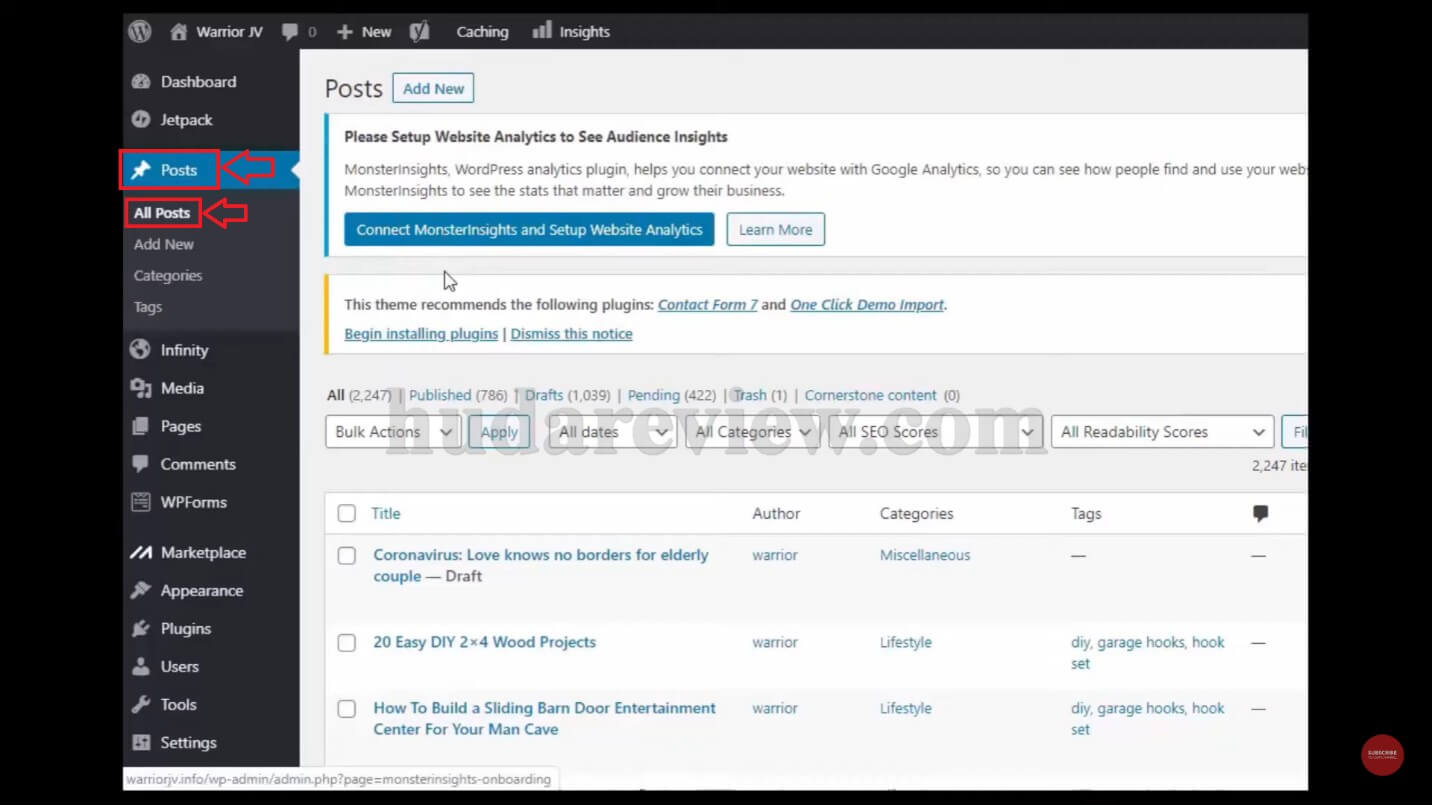Screen dimensions: 1432x805
Task: Click the Categories column header
Action: click(917, 513)
